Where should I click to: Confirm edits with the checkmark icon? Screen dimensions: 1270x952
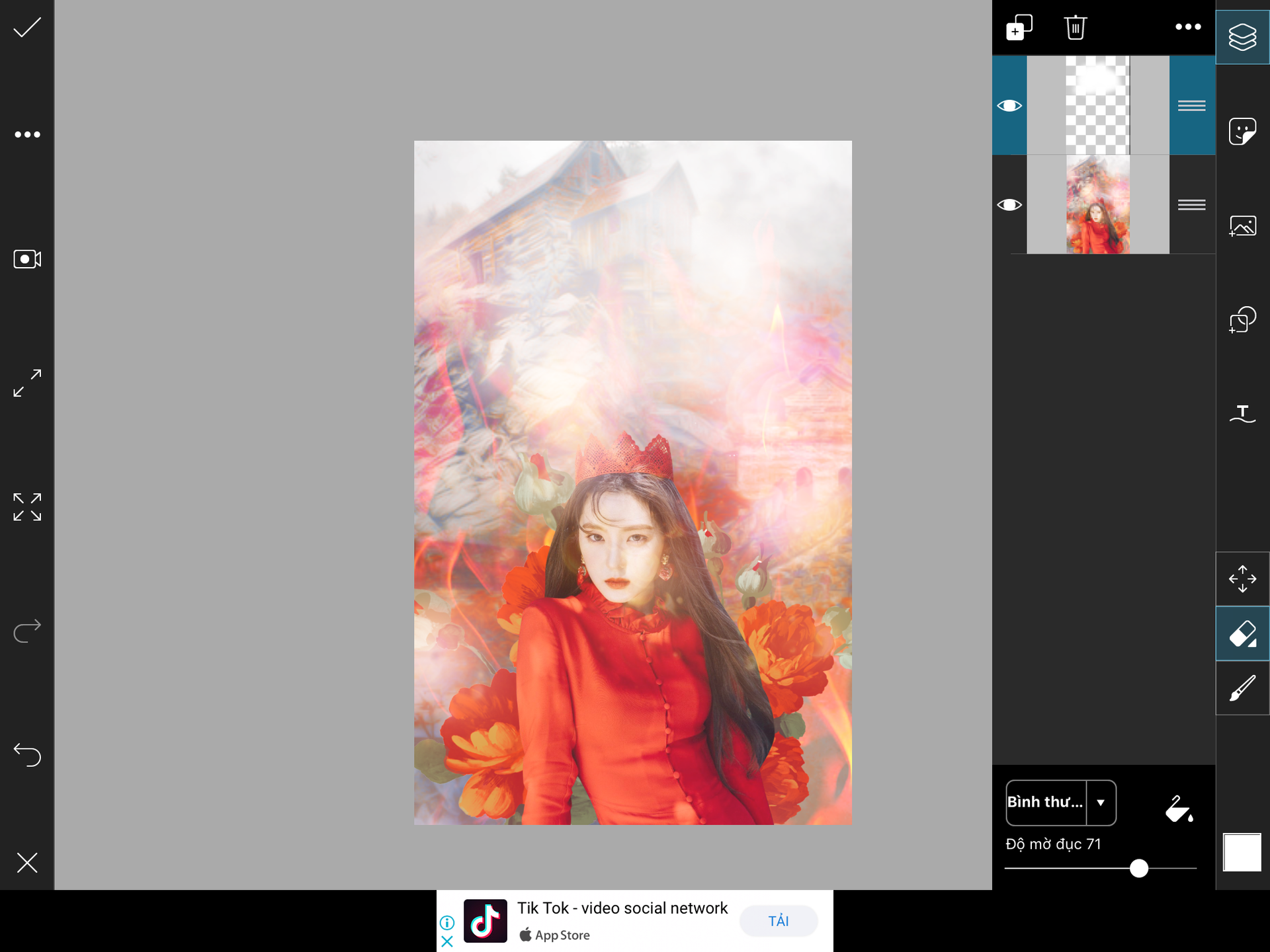coord(27,27)
